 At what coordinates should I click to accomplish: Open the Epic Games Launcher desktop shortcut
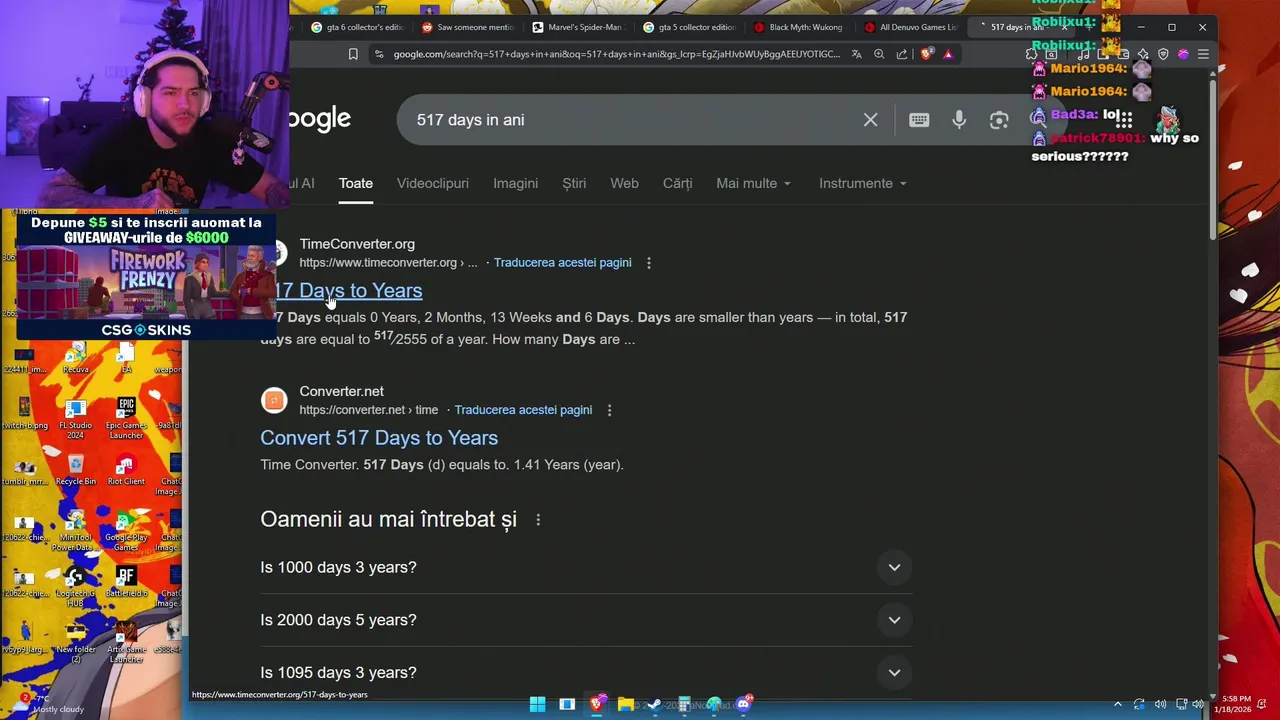point(126,418)
